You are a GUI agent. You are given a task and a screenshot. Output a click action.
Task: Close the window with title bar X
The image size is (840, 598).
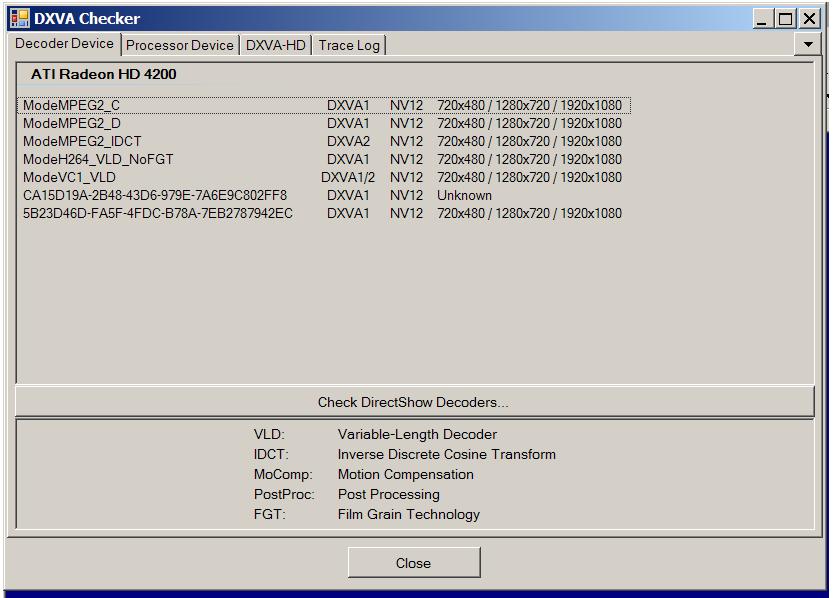(x=809, y=19)
